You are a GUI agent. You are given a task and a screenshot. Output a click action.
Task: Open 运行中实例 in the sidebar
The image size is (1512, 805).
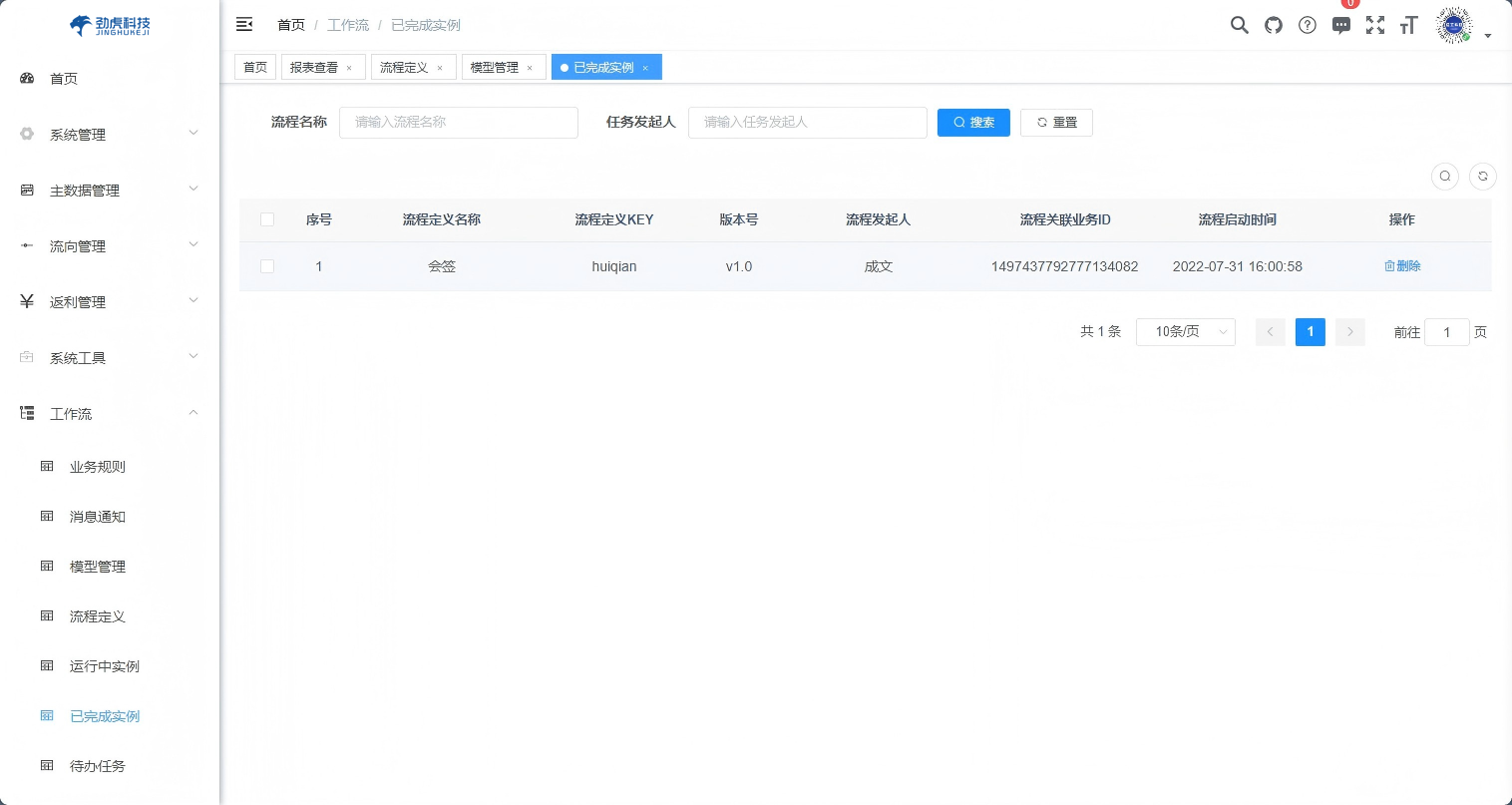click(105, 666)
